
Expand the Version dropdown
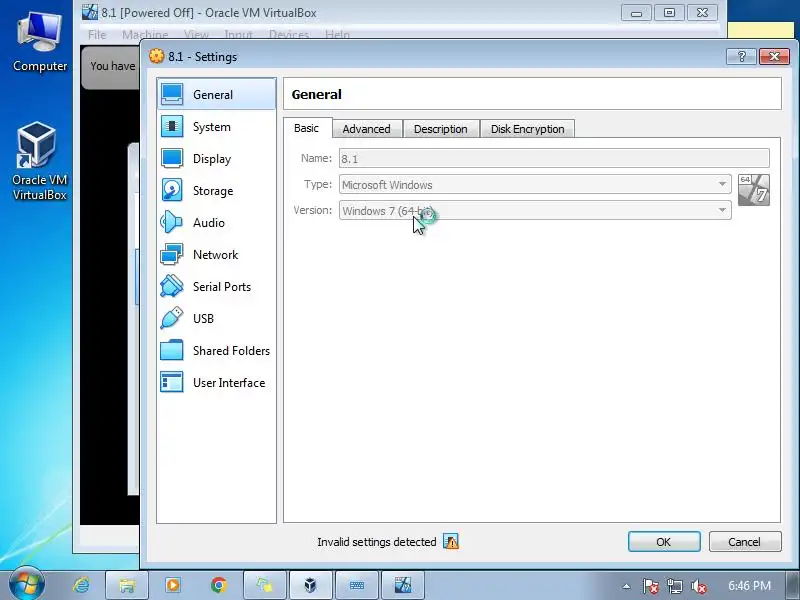click(722, 210)
